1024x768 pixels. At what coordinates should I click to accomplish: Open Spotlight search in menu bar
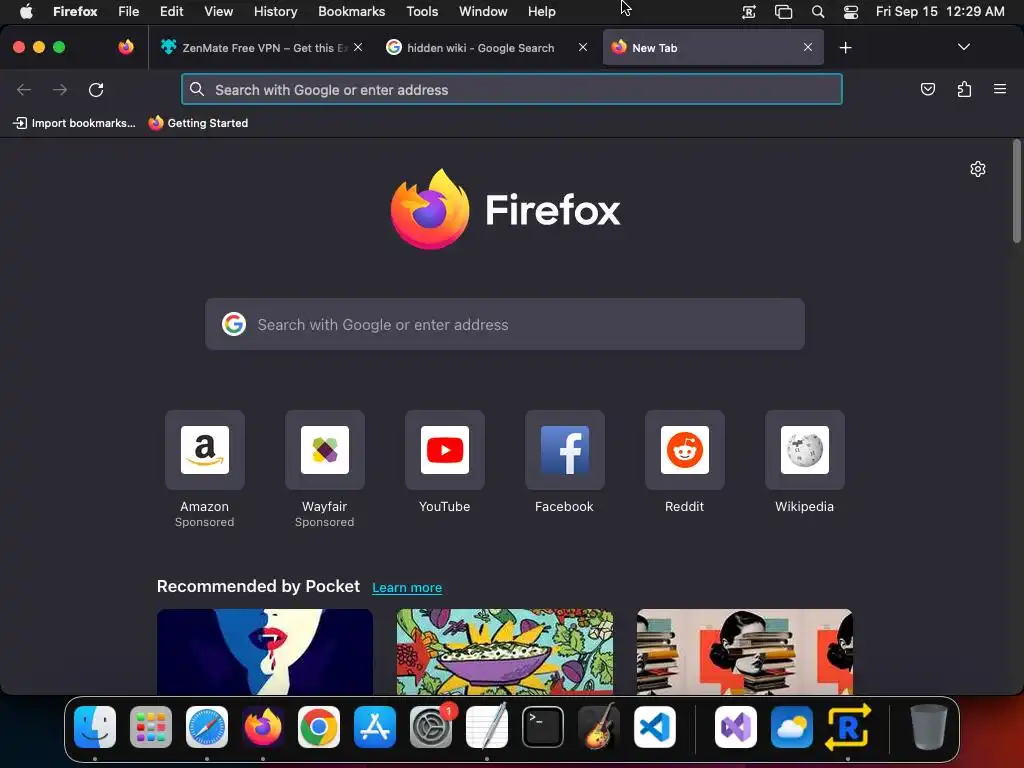click(x=818, y=11)
